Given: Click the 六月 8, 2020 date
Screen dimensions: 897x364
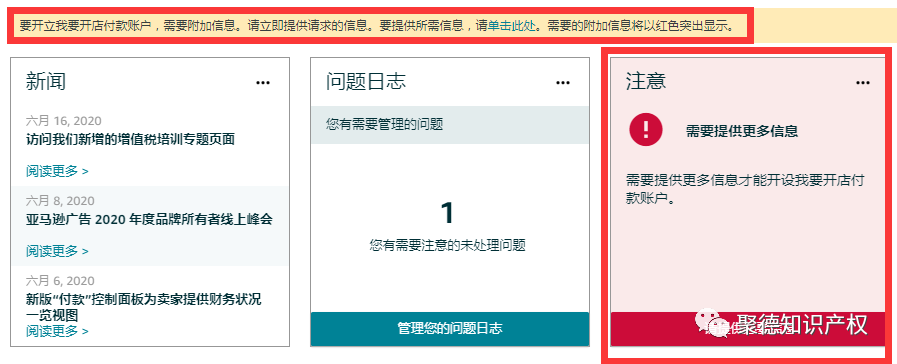Looking at the screenshot, I should pyautogui.click(x=60, y=201).
